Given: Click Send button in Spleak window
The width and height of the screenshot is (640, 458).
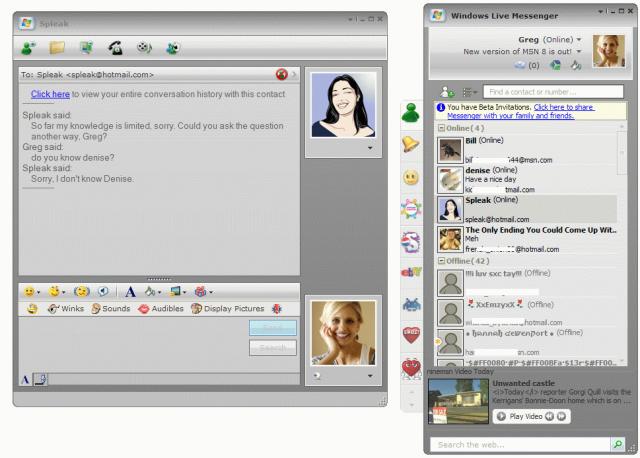Looking at the screenshot, I should [x=273, y=328].
